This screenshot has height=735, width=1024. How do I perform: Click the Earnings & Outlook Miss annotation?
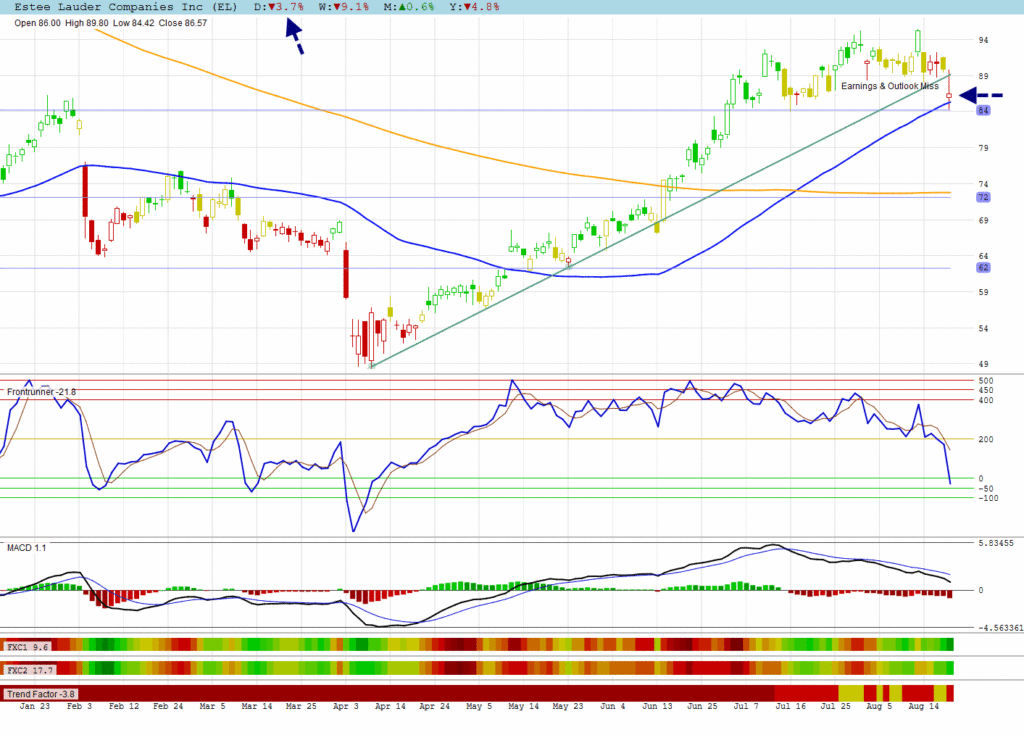point(889,86)
